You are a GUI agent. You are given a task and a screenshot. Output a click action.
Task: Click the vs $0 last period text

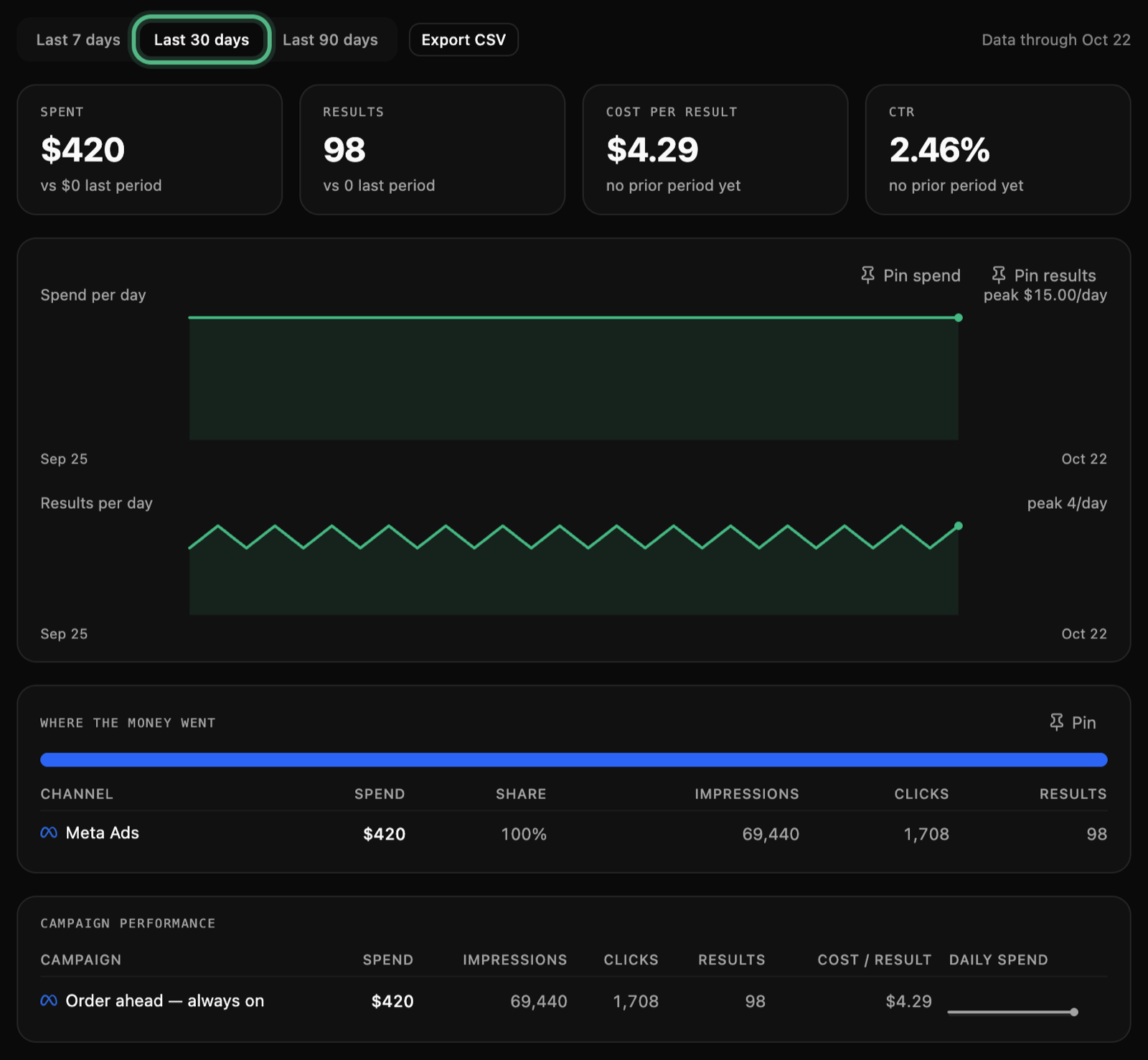[x=101, y=185]
